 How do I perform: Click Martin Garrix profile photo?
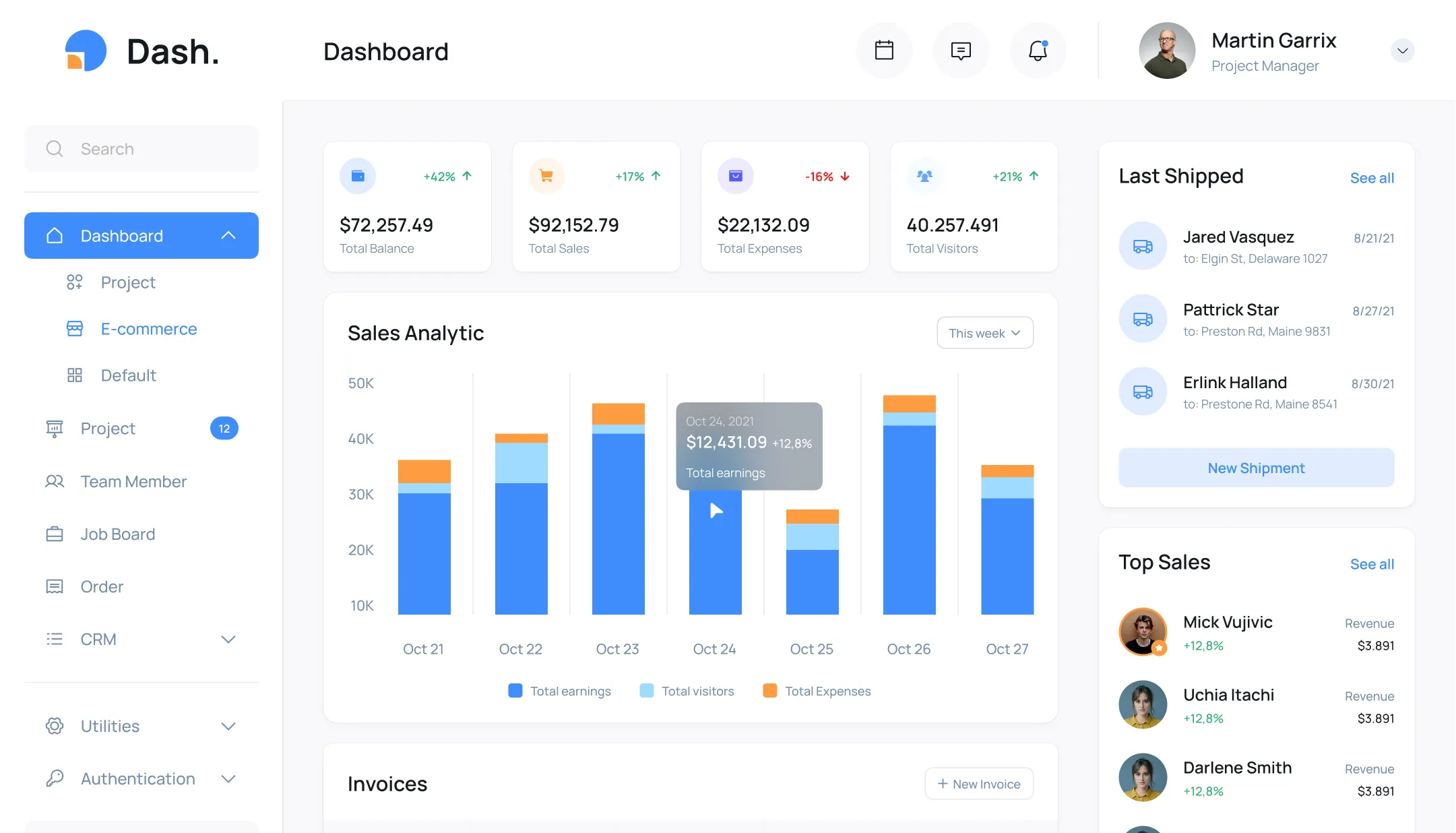(1167, 51)
